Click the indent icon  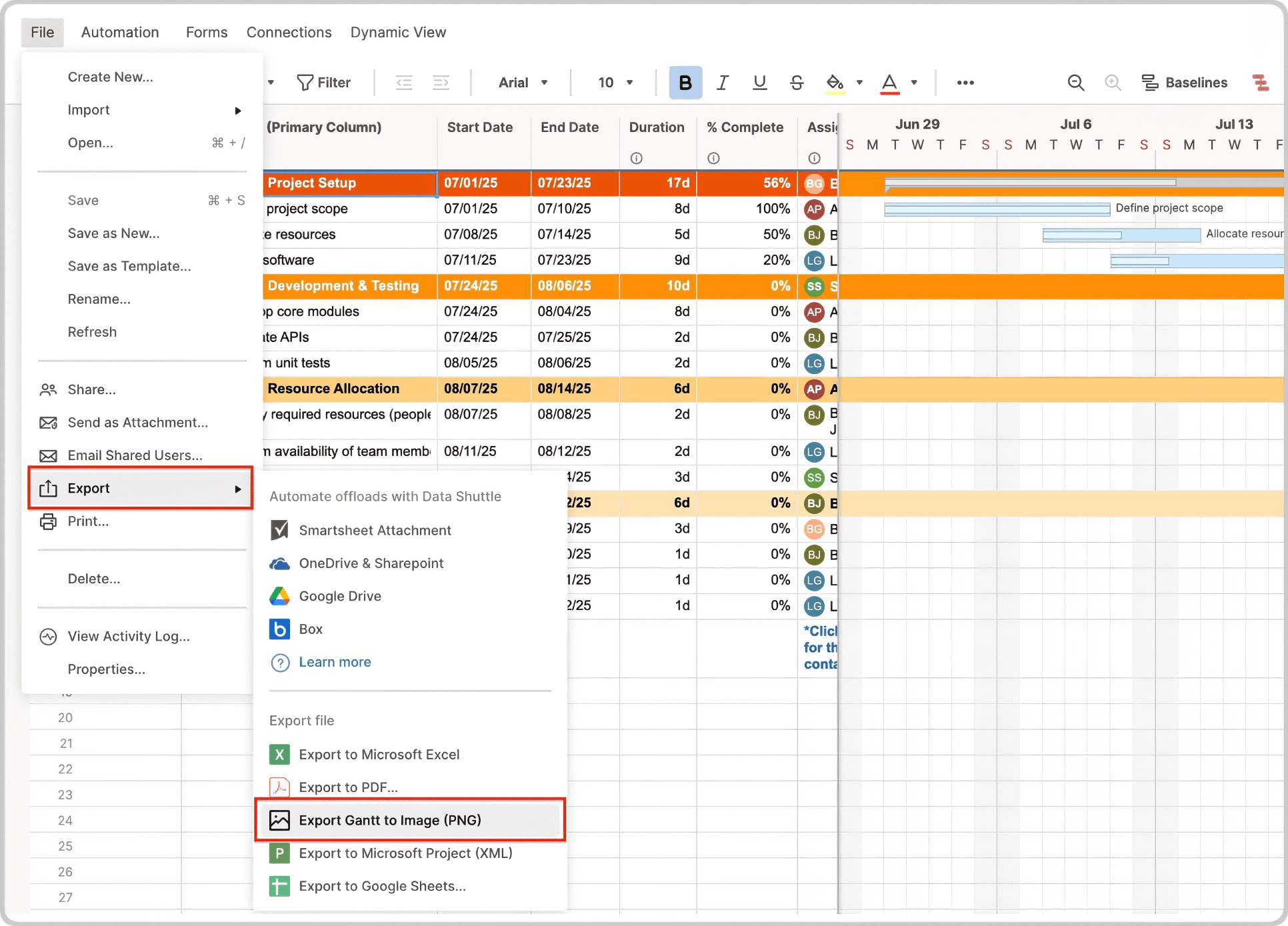[x=441, y=82]
